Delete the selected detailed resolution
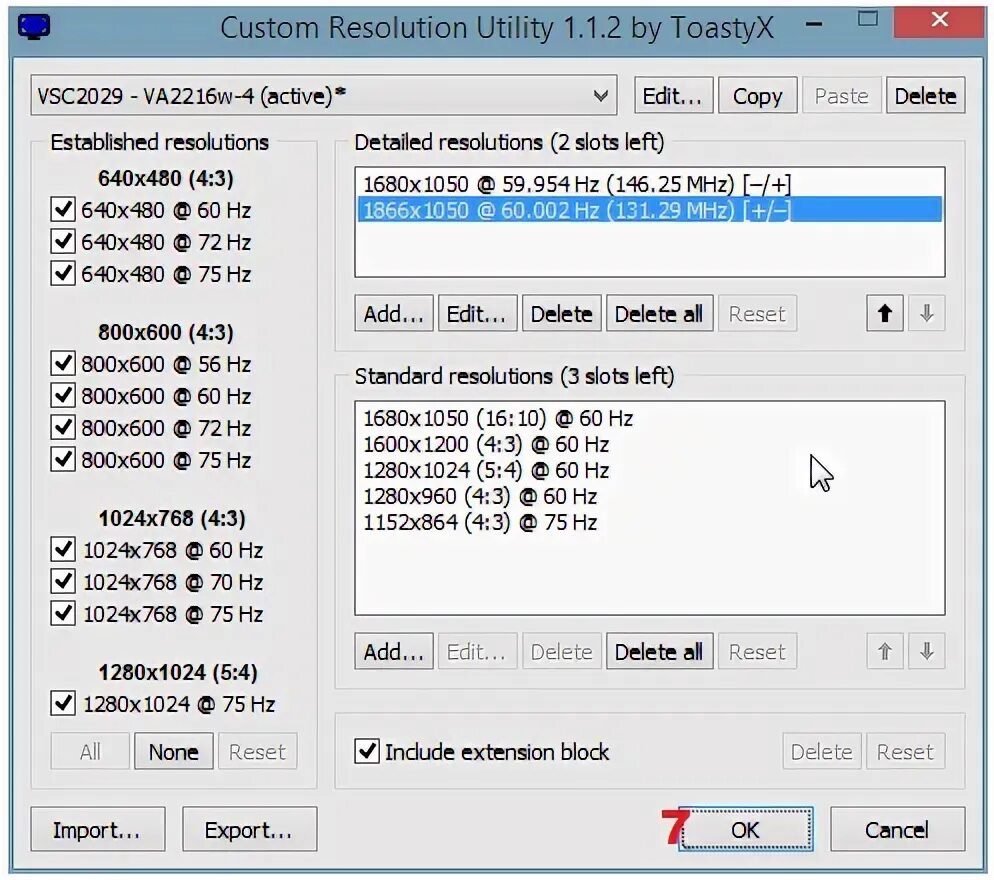This screenshot has width=994, height=880. (x=562, y=313)
